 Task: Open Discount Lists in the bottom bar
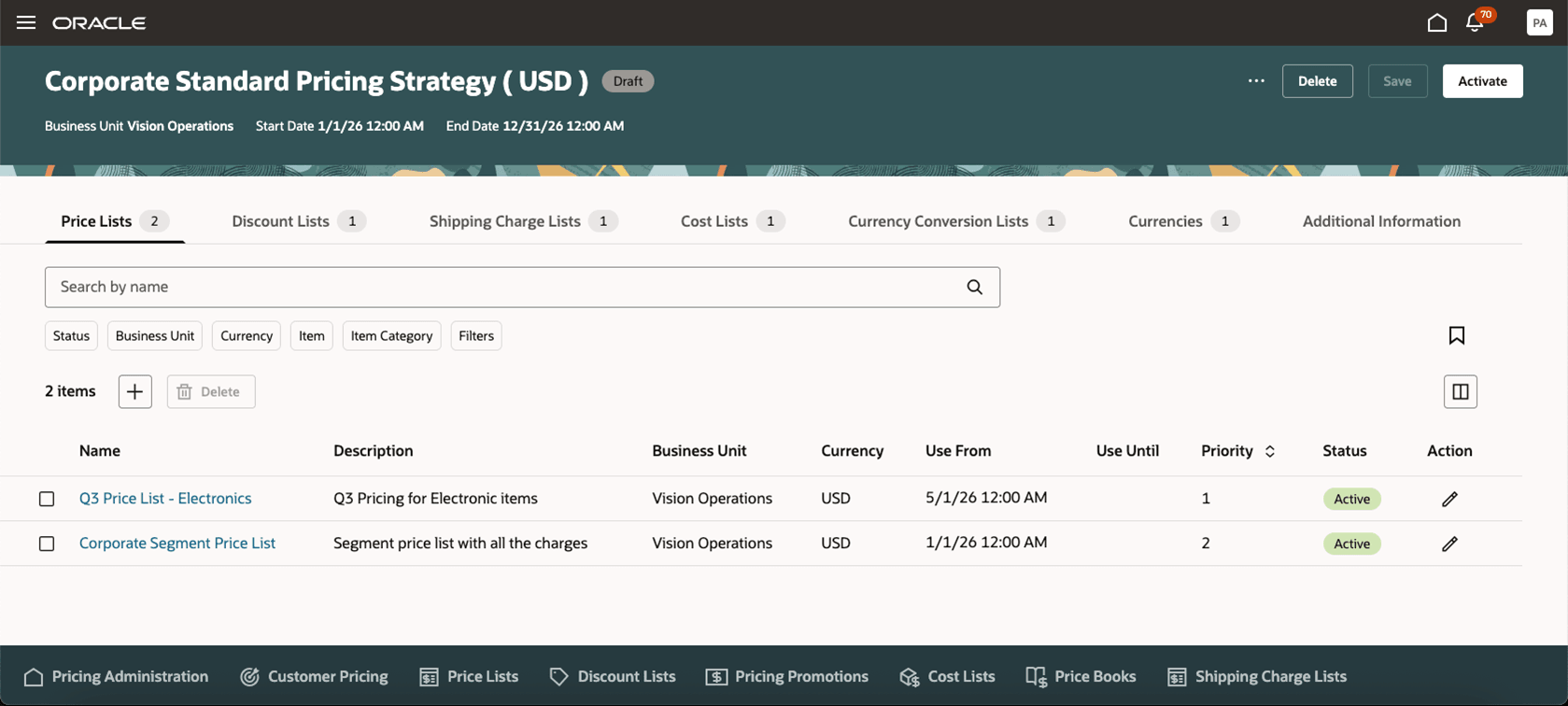point(613,677)
